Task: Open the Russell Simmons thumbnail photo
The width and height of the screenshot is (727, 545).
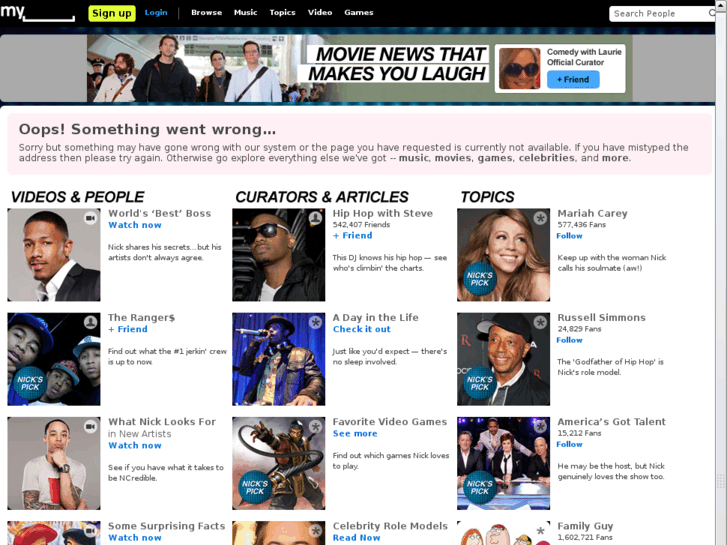Action: (x=504, y=359)
